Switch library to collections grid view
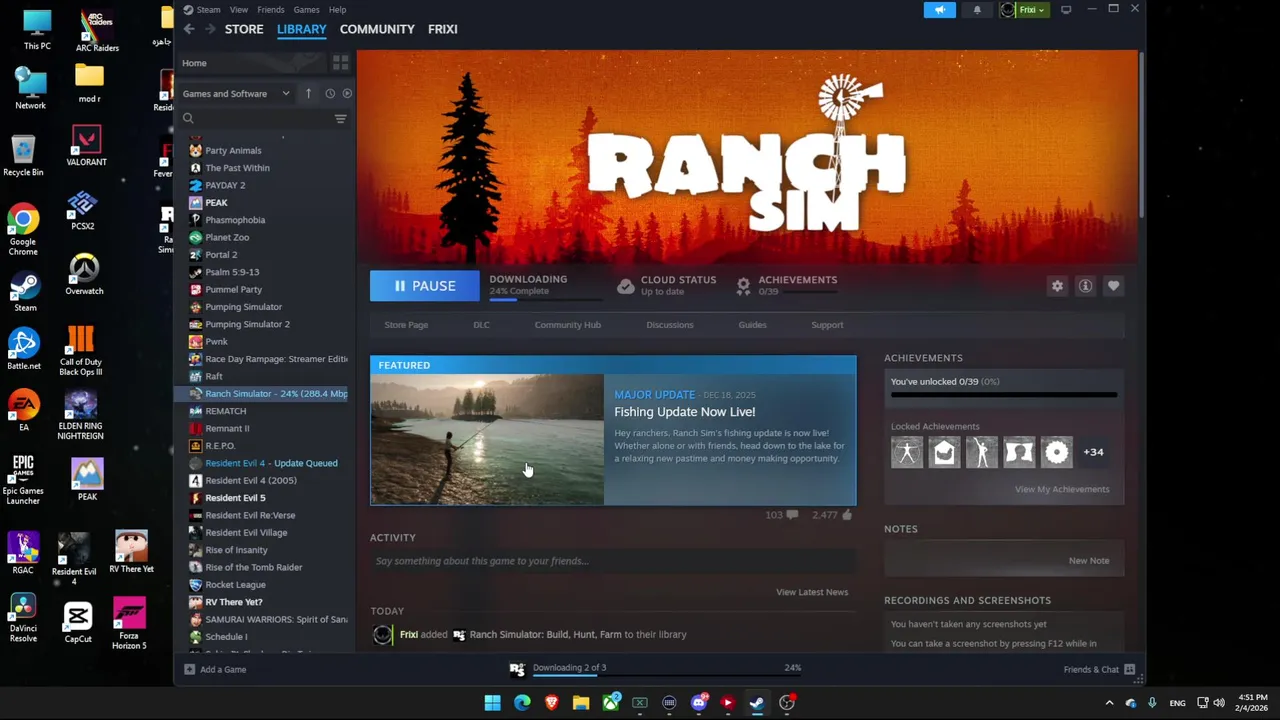 point(340,63)
